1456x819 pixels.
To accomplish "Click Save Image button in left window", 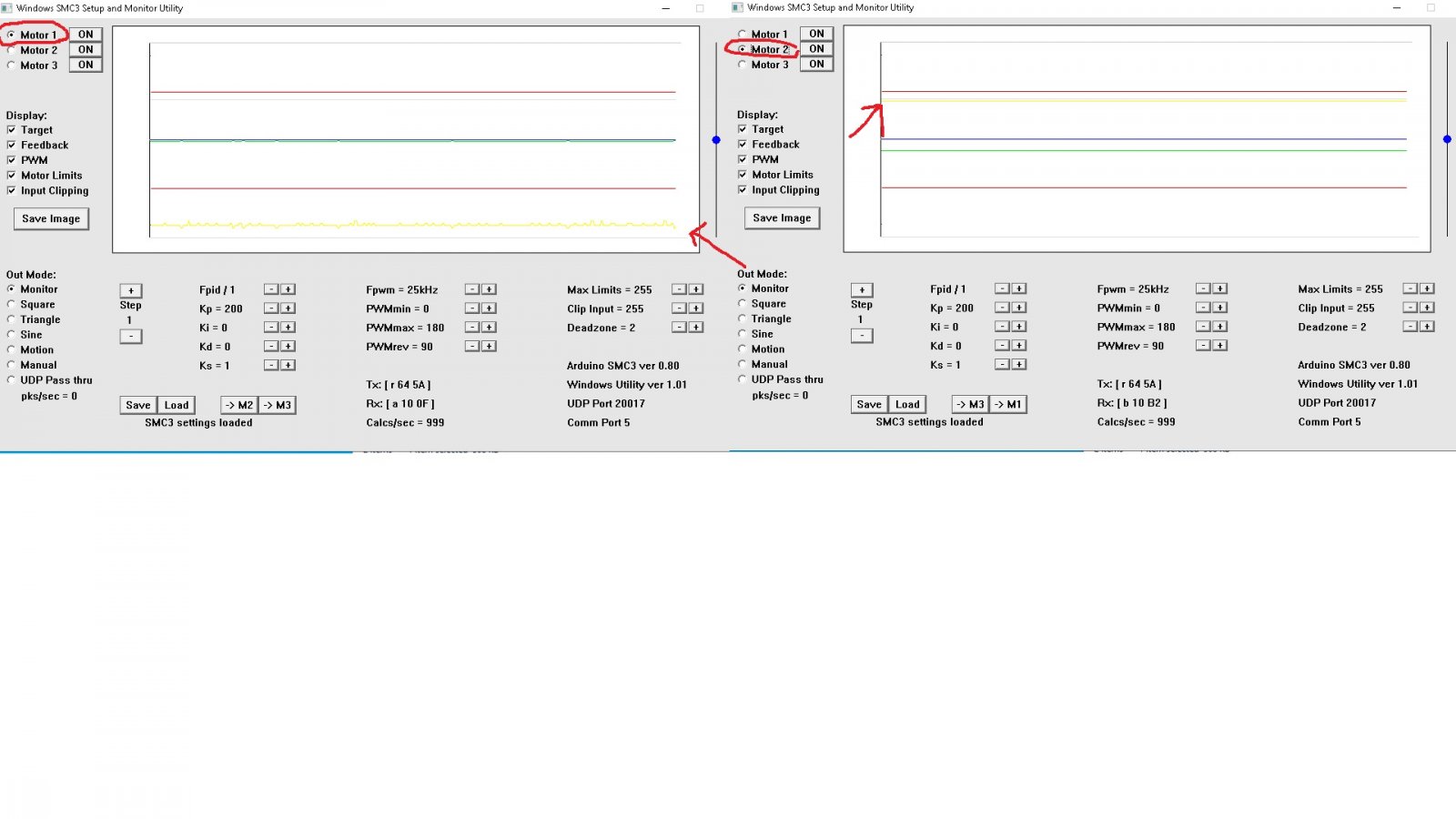I will point(51,219).
